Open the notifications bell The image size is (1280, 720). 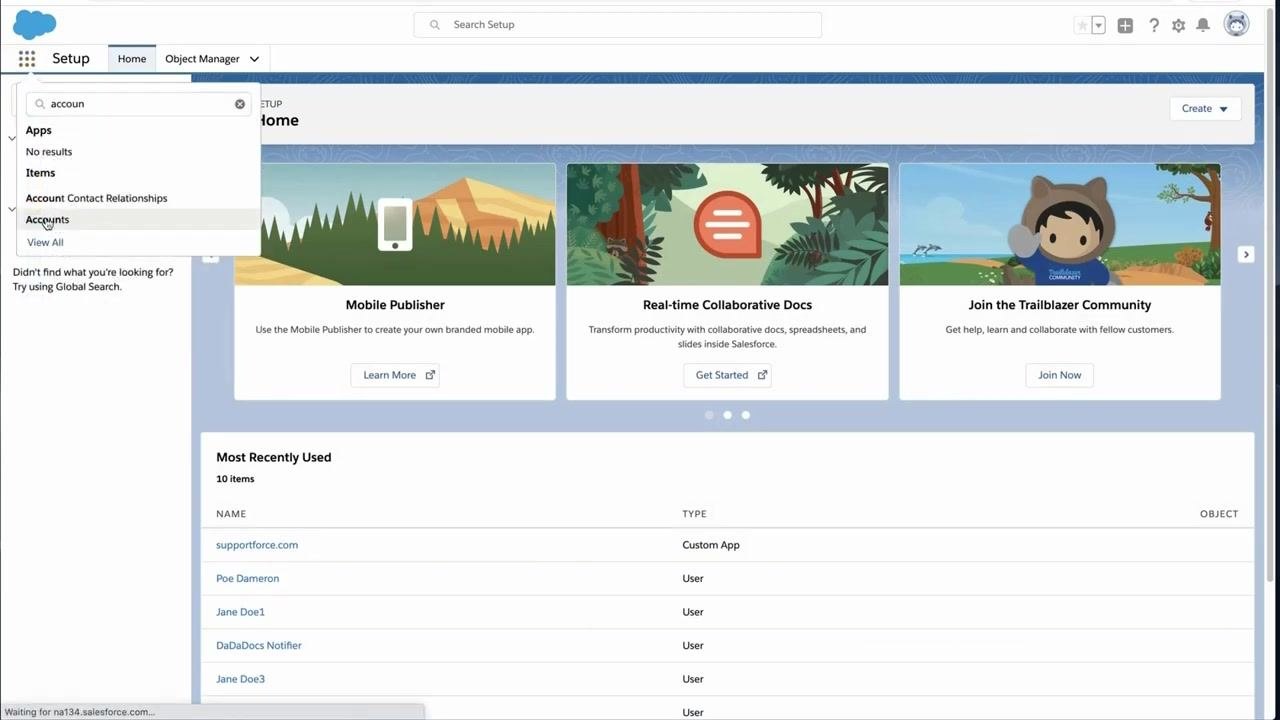pos(1203,25)
